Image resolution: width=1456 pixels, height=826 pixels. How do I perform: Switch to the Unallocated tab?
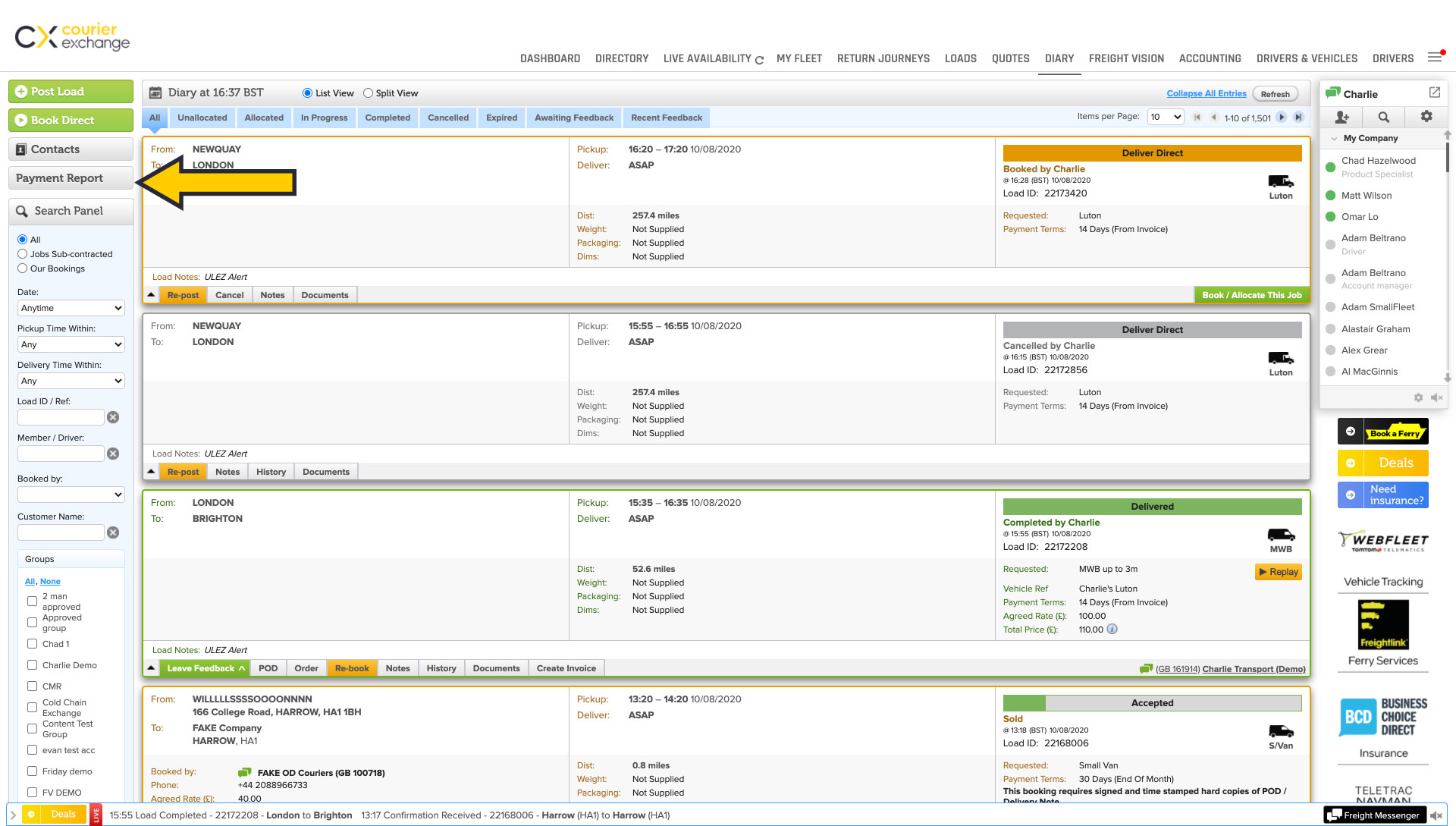coord(202,118)
